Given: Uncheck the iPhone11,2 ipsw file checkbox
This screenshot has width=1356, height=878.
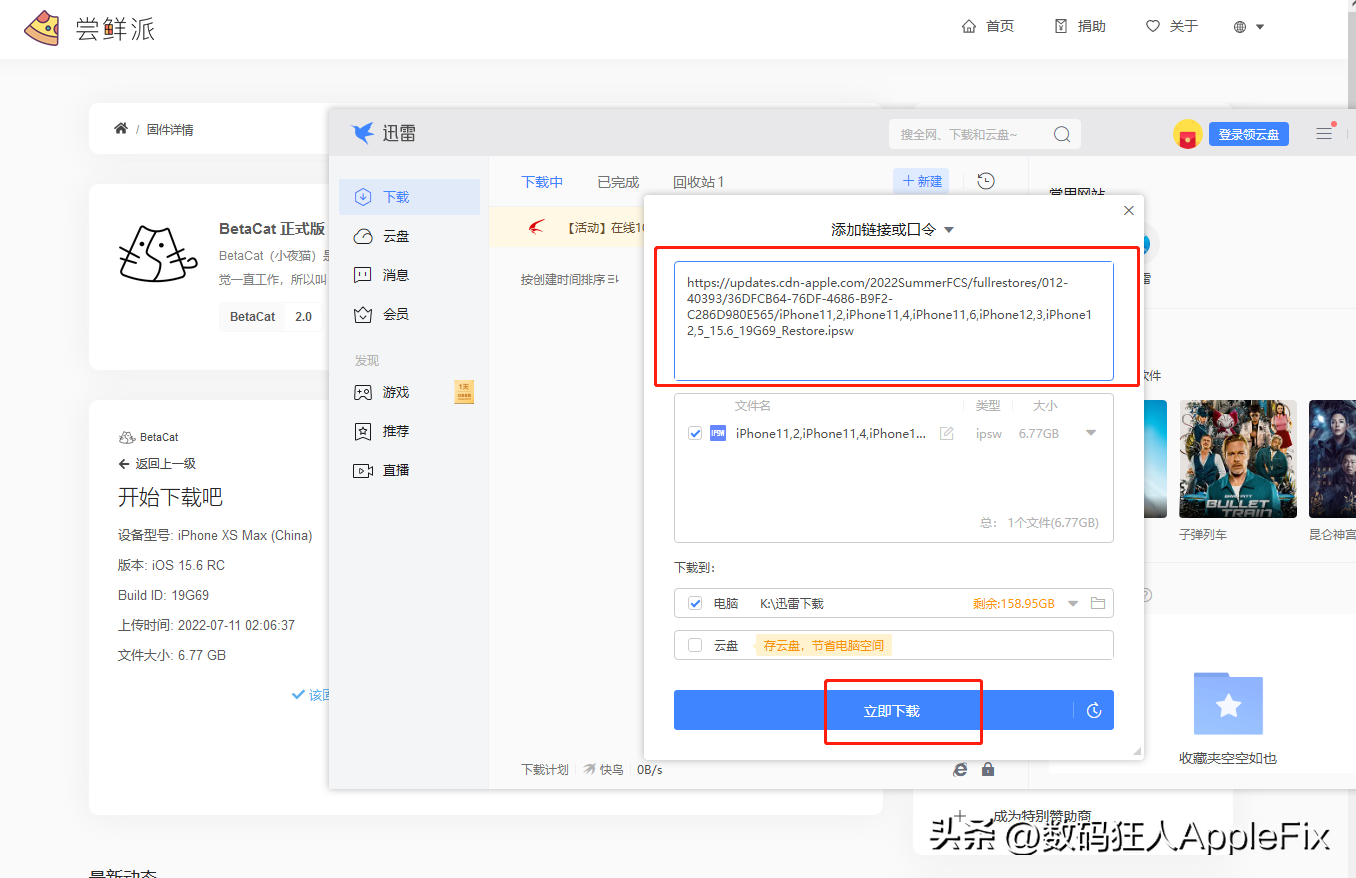Looking at the screenshot, I should (x=694, y=433).
